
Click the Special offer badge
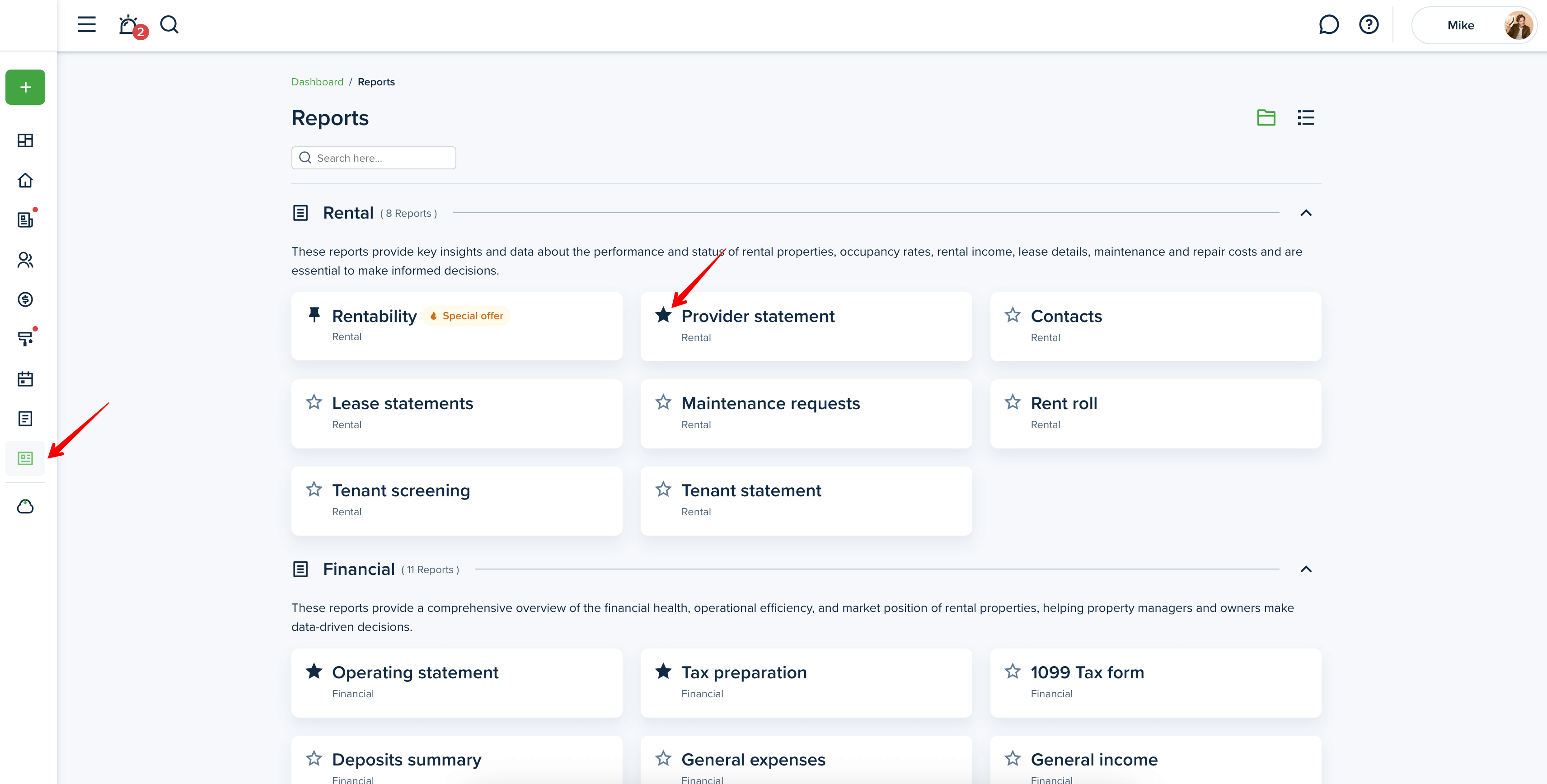467,316
